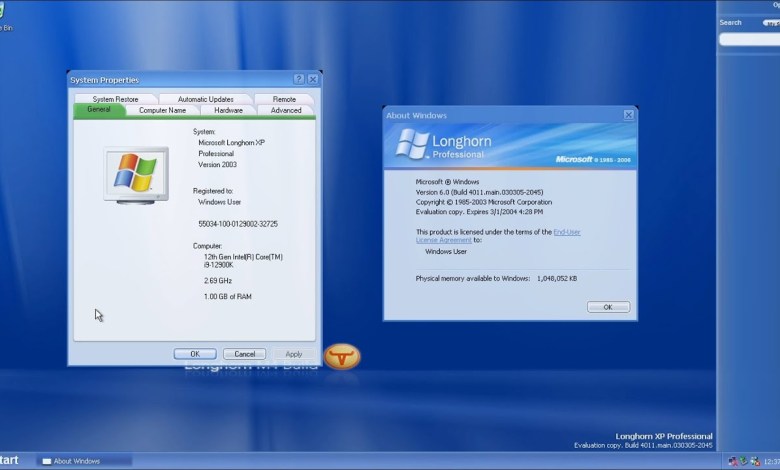Select the General tab

pos(99,109)
